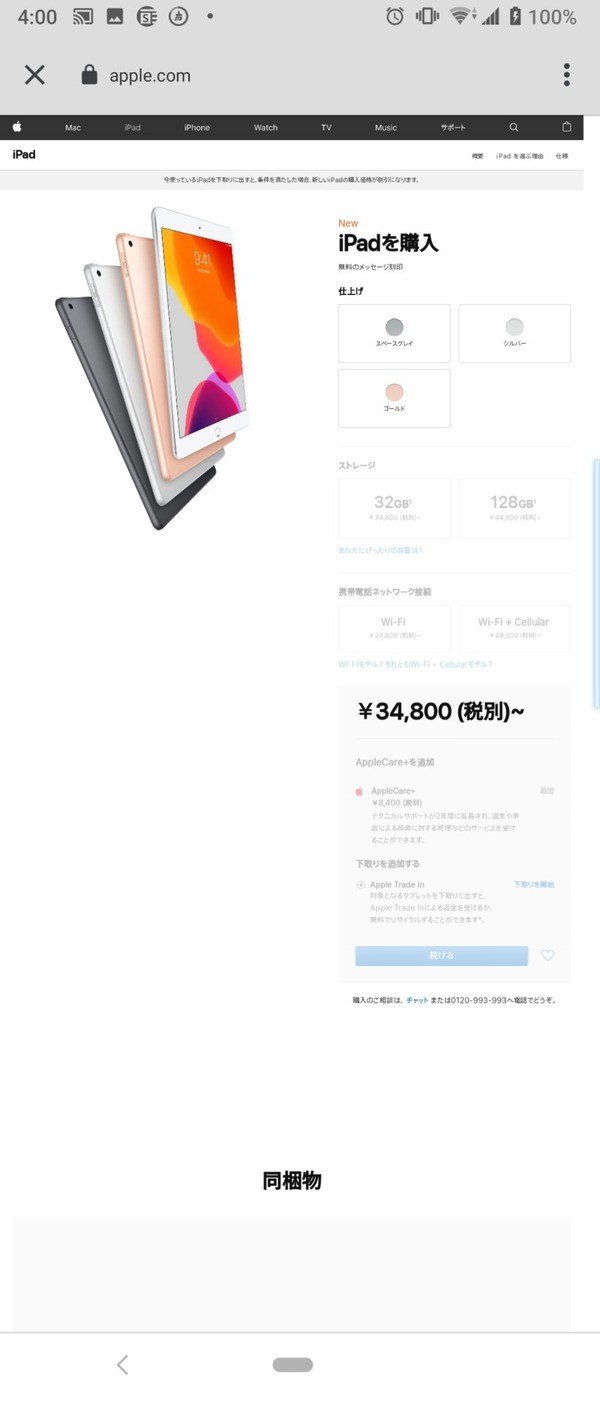
Task: Open Mac in the navigation bar
Action: [x=73, y=128]
